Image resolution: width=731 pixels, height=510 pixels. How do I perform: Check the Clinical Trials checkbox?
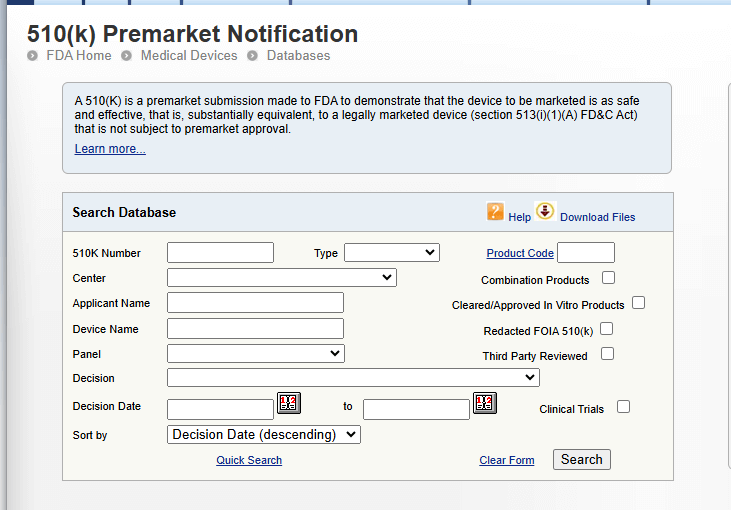pyautogui.click(x=623, y=407)
